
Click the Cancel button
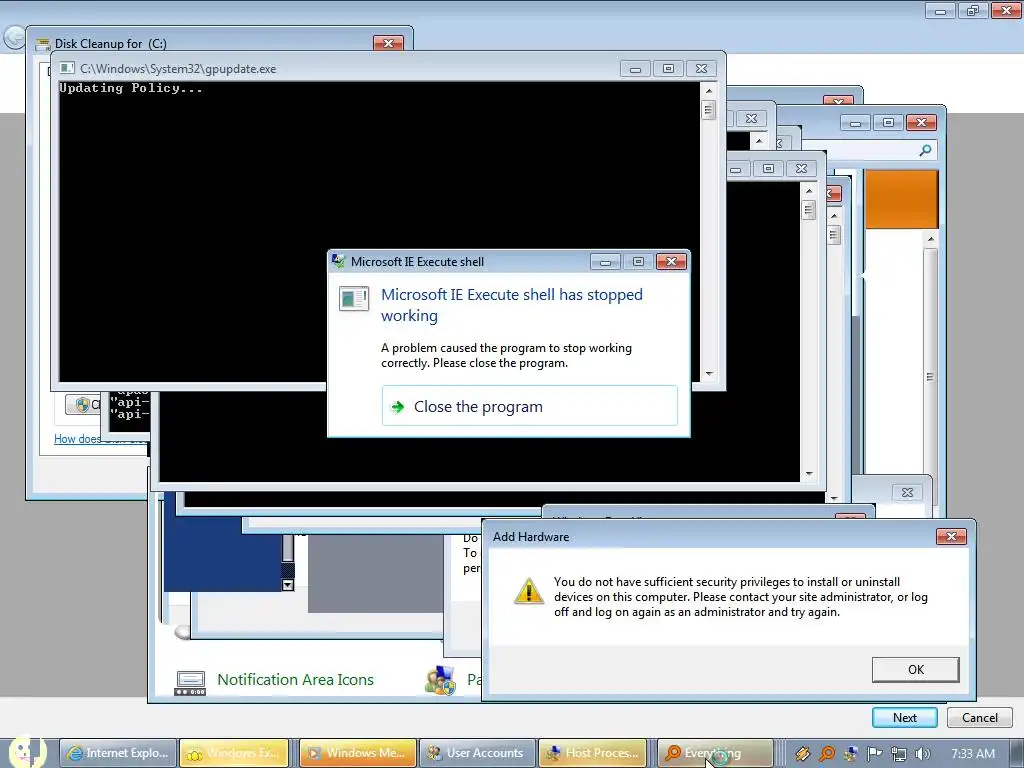tap(980, 717)
